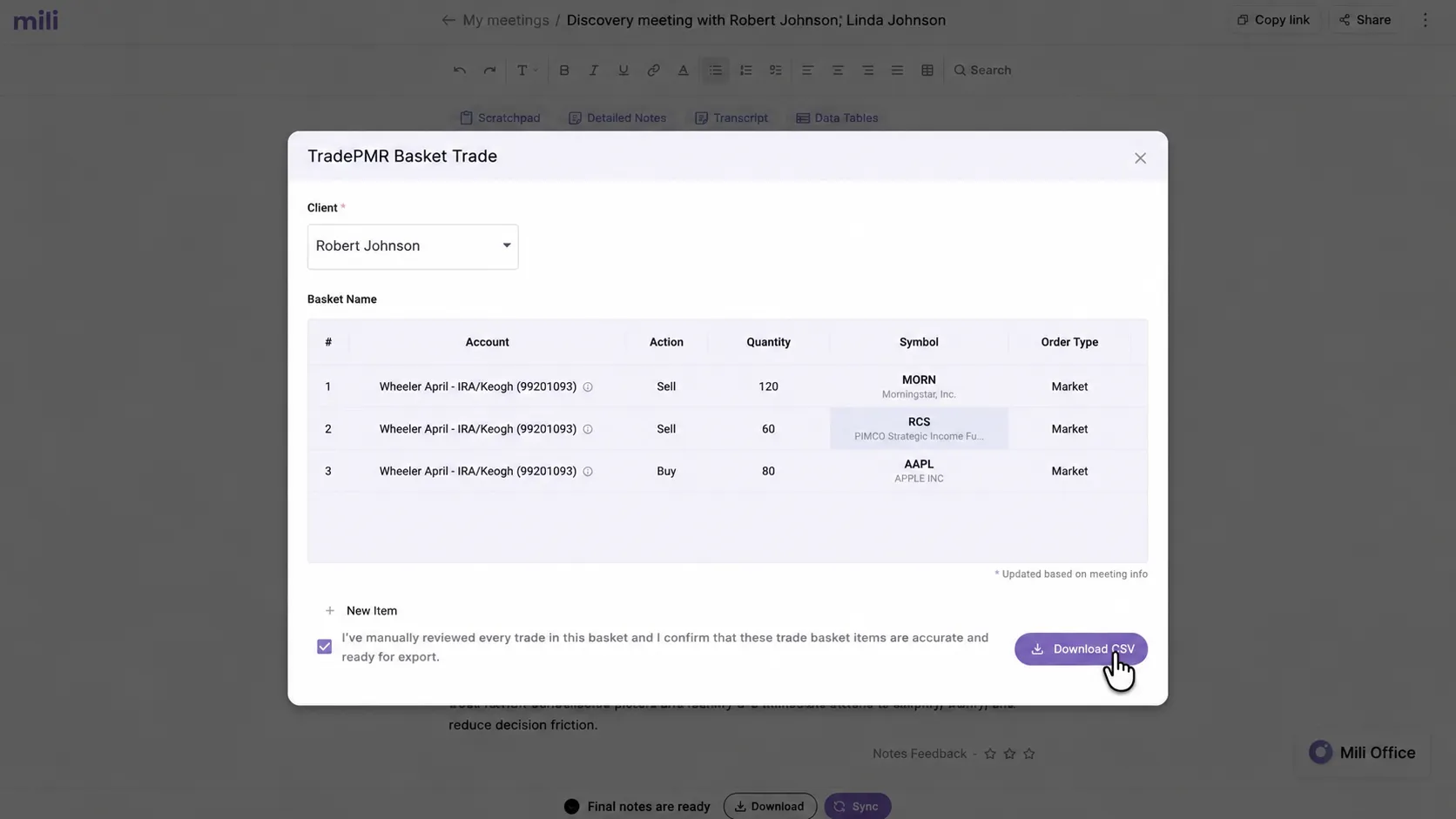Switch to the Data Tables tab
The image size is (1456, 819).
[837, 118]
